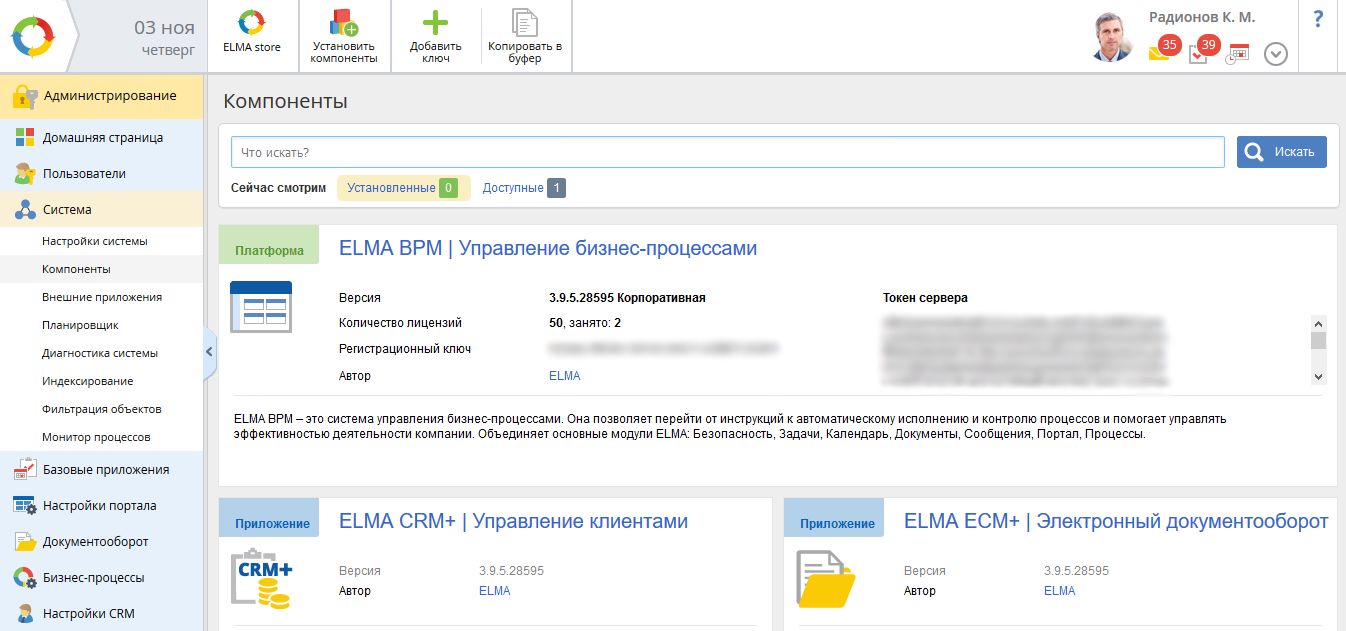Screen dimensions: 1346x631
Task: Collapse the left sidebar with arrow handle
Action: click(x=209, y=352)
